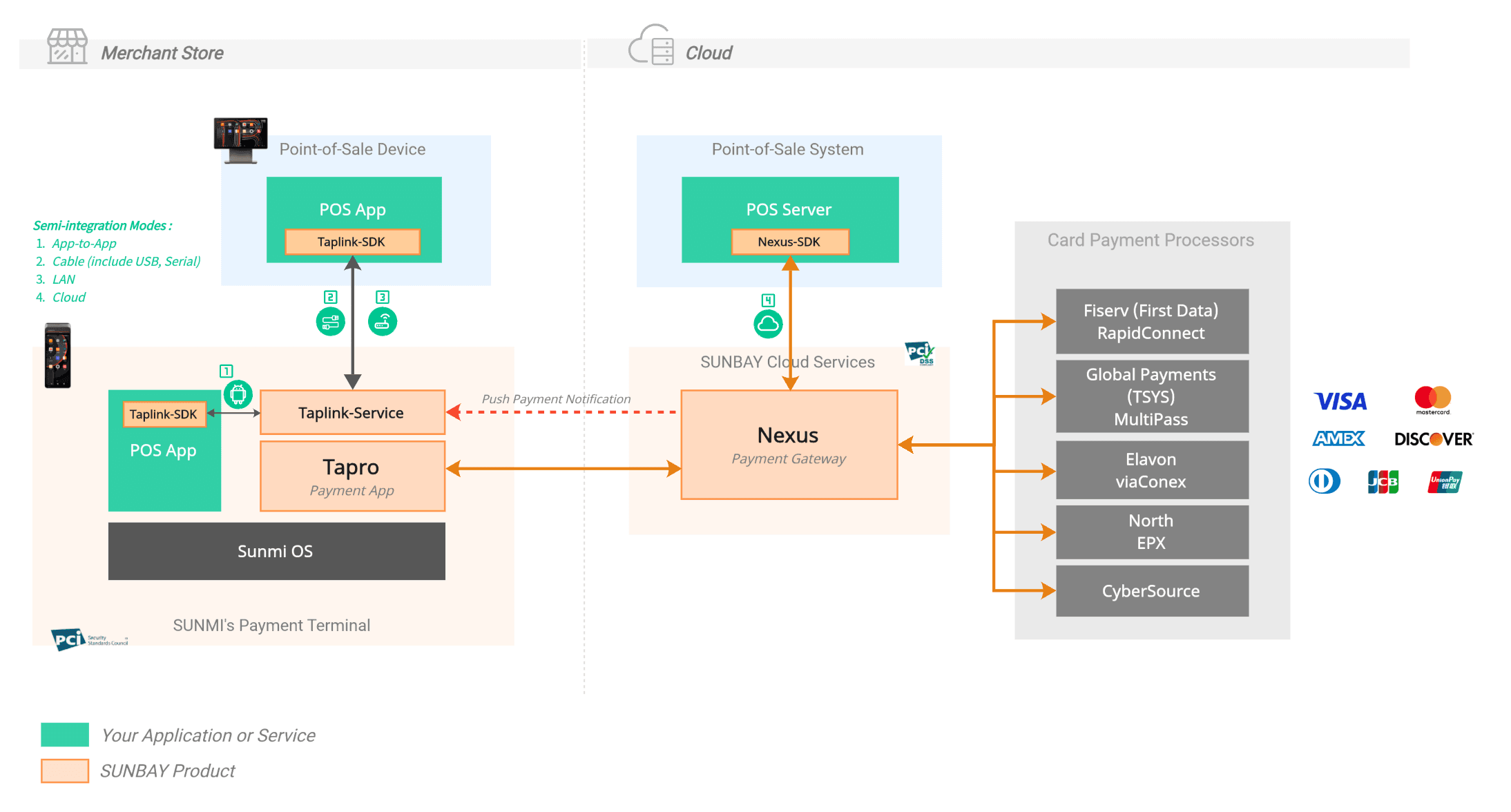This screenshot has height=812, width=1511.
Task: Click the green Your Application or Service legend swatch
Action: point(65,735)
